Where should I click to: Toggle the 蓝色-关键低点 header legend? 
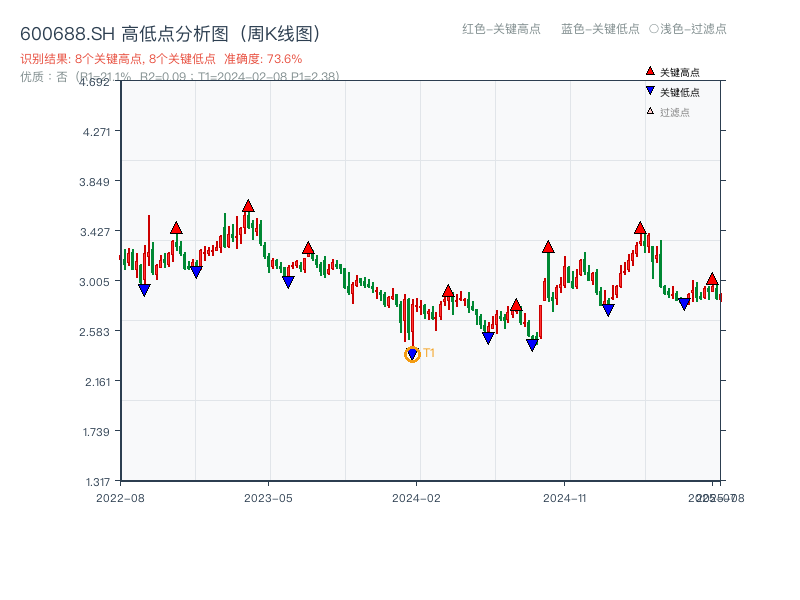tap(600, 29)
